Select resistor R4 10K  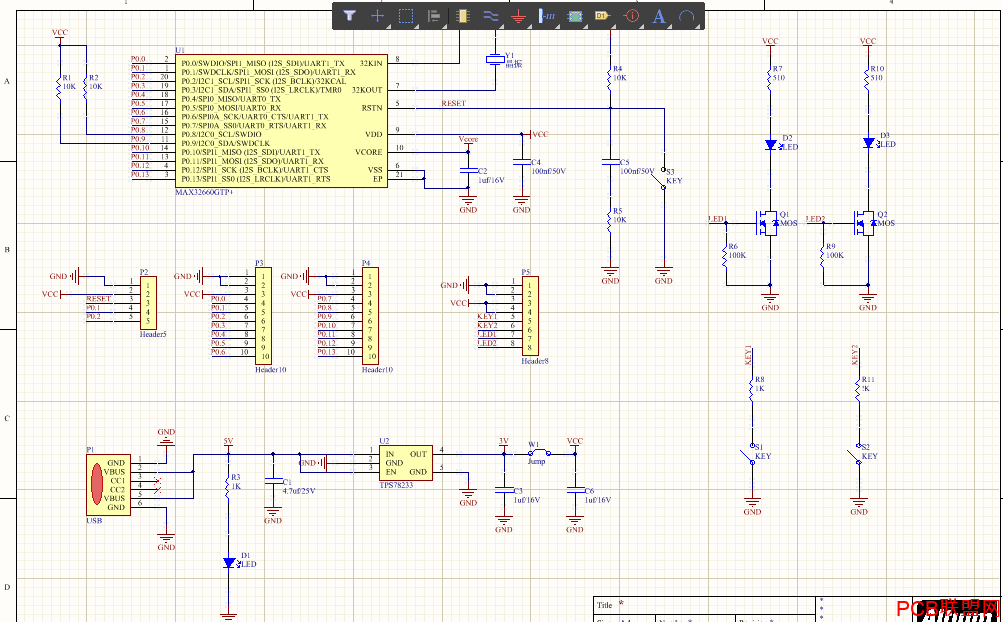tap(610, 81)
